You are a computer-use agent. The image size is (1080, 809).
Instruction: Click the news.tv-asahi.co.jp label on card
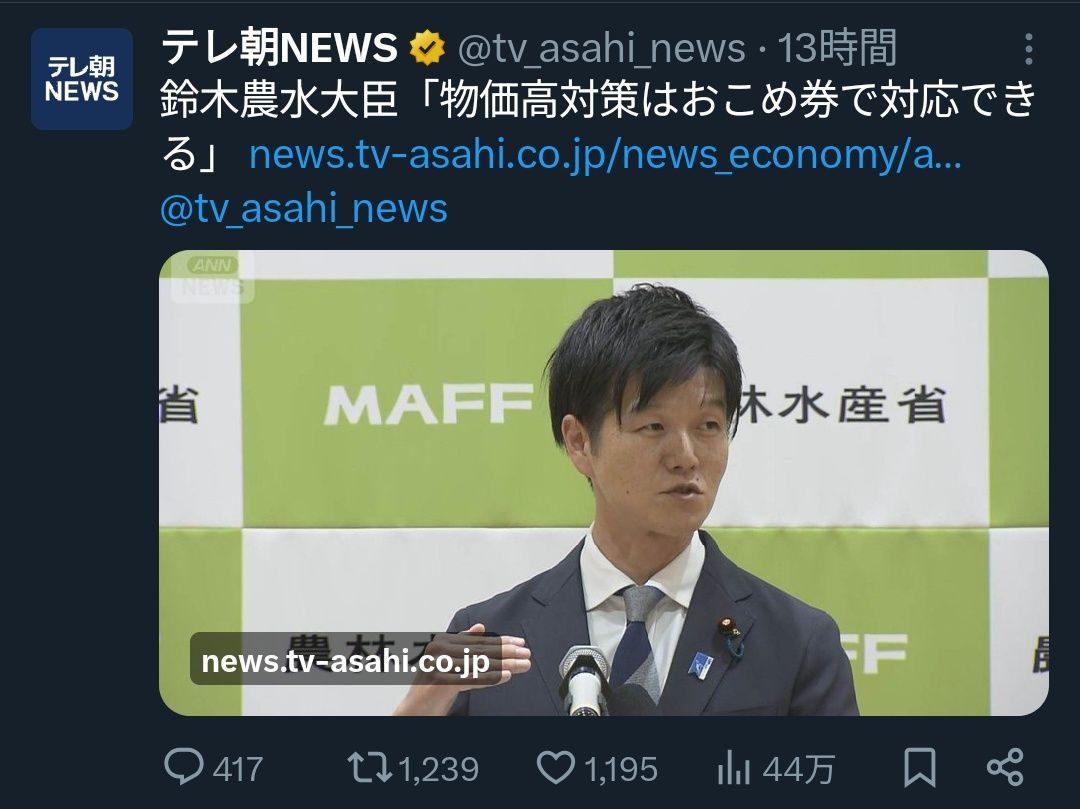[345, 660]
